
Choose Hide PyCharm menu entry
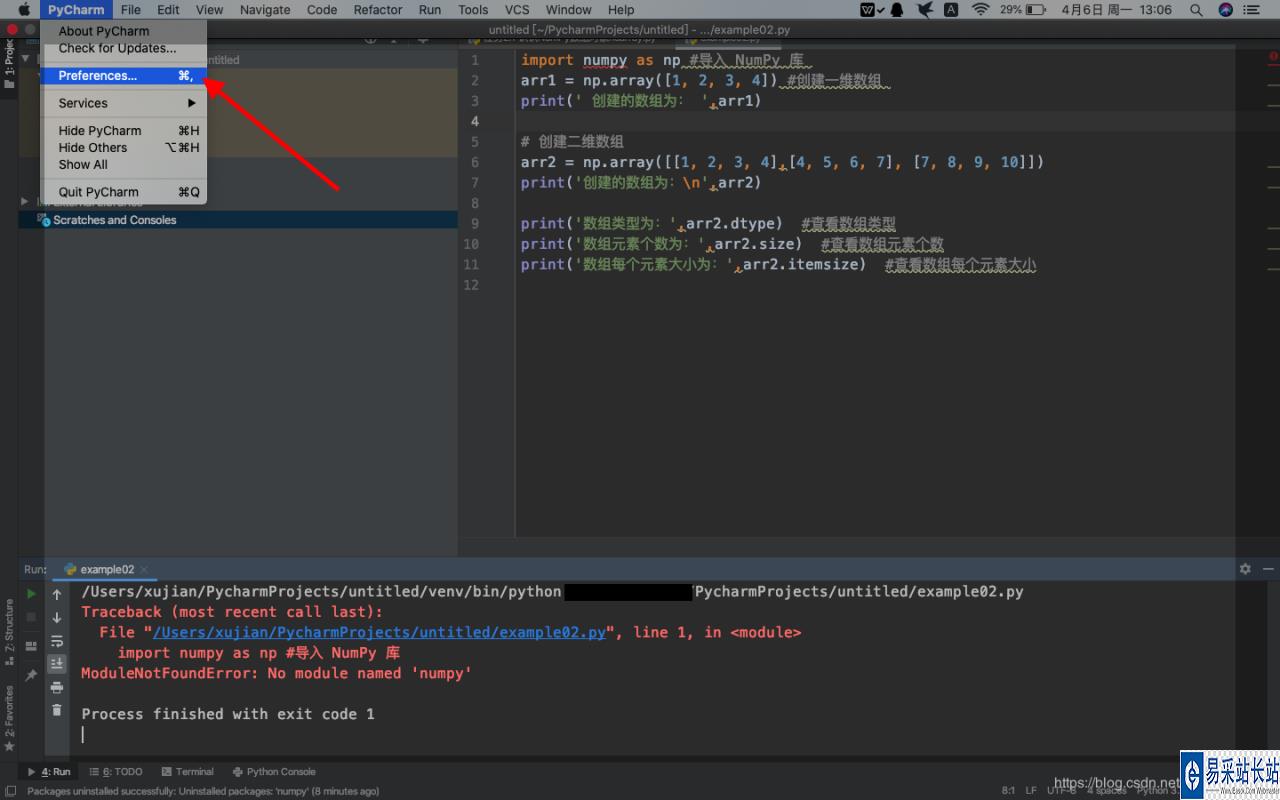pyautogui.click(x=123, y=130)
